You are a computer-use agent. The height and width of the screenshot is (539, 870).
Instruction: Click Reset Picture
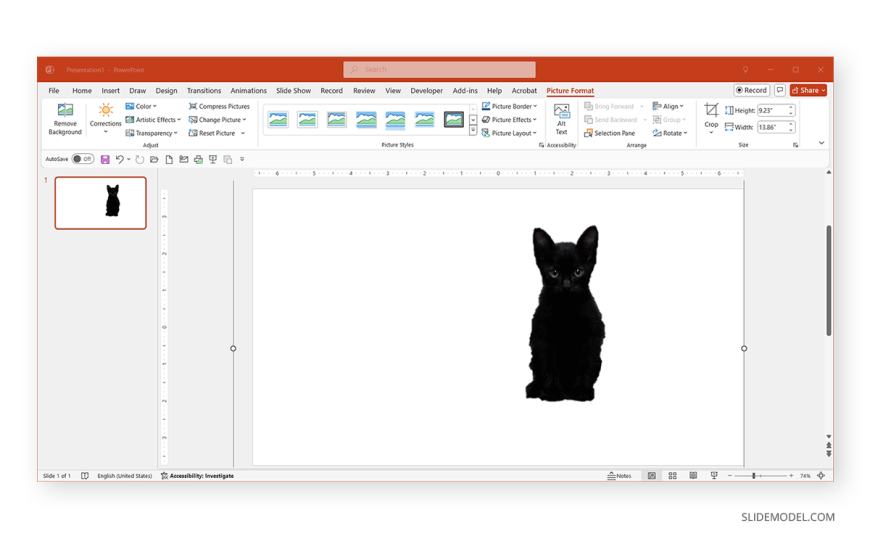coord(212,133)
